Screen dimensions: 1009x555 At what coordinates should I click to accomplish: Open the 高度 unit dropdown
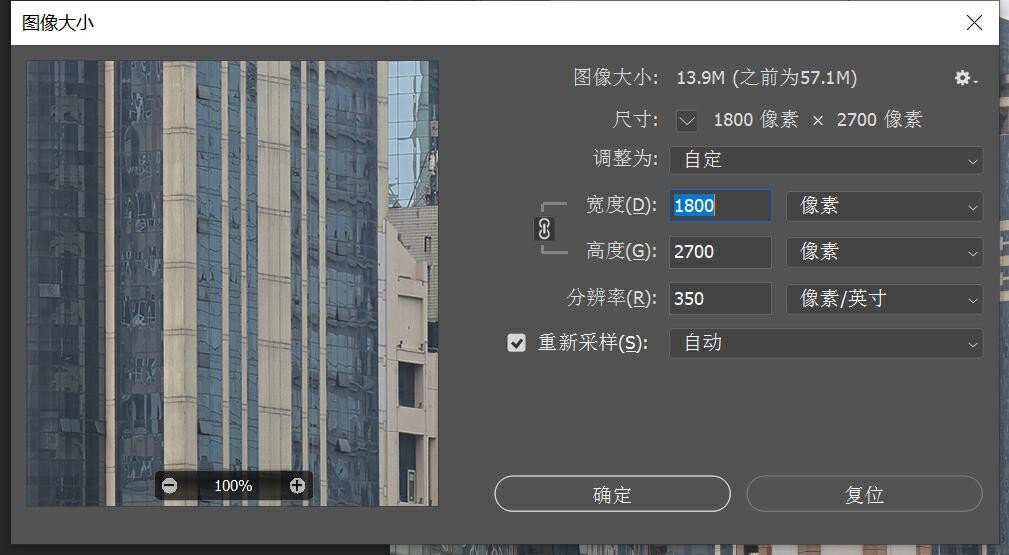(884, 252)
